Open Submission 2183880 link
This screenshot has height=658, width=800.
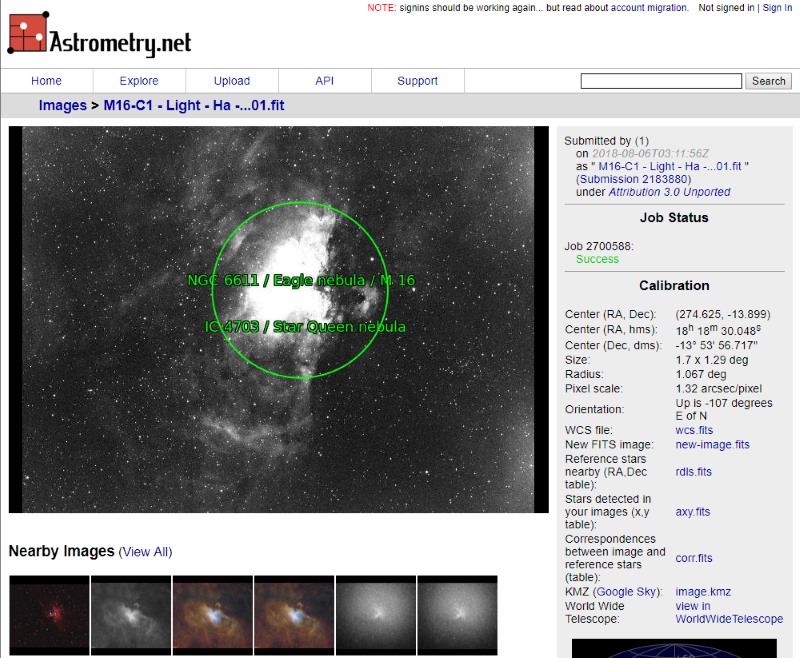point(634,179)
